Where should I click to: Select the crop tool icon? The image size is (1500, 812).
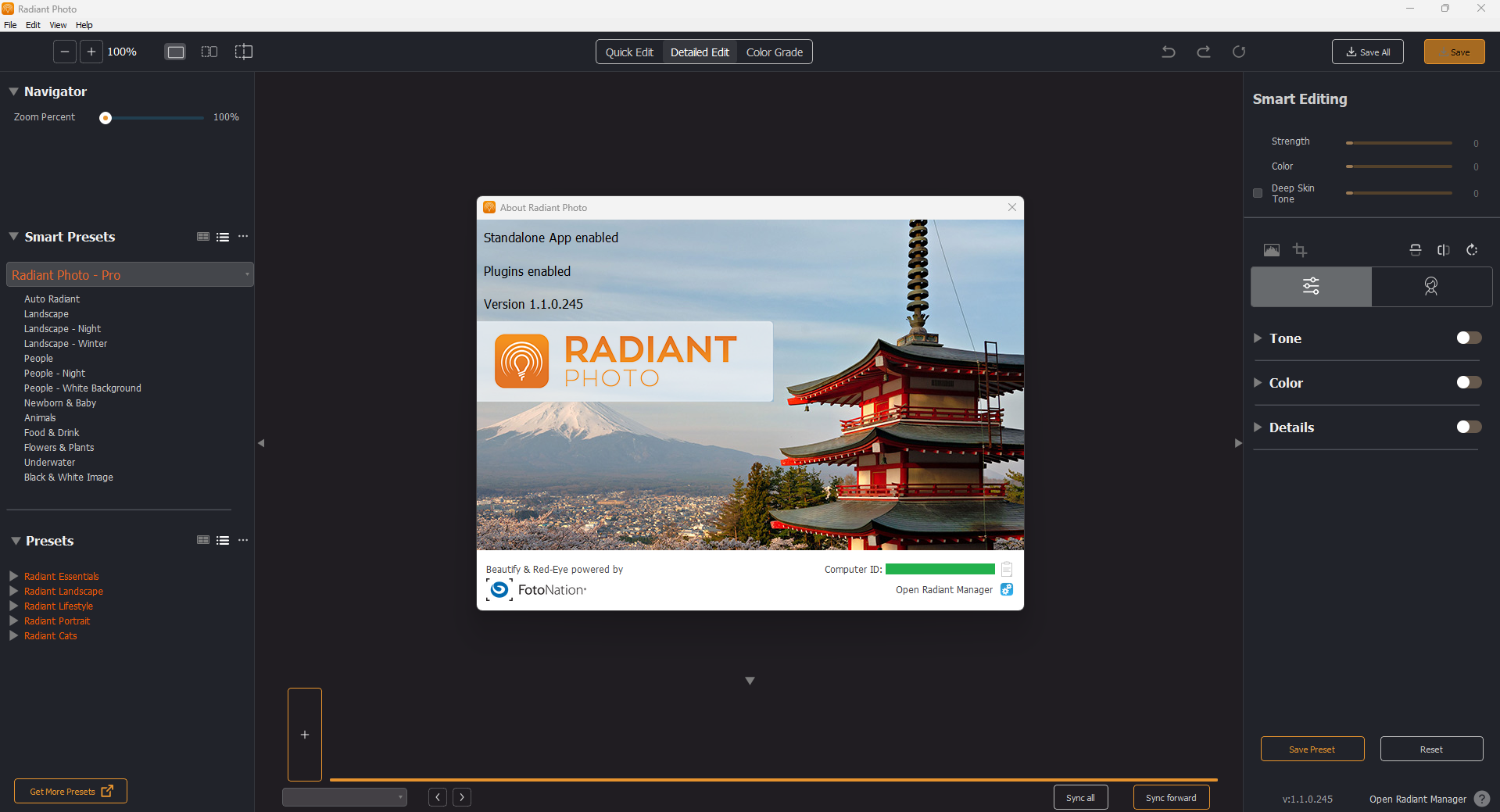point(1300,250)
